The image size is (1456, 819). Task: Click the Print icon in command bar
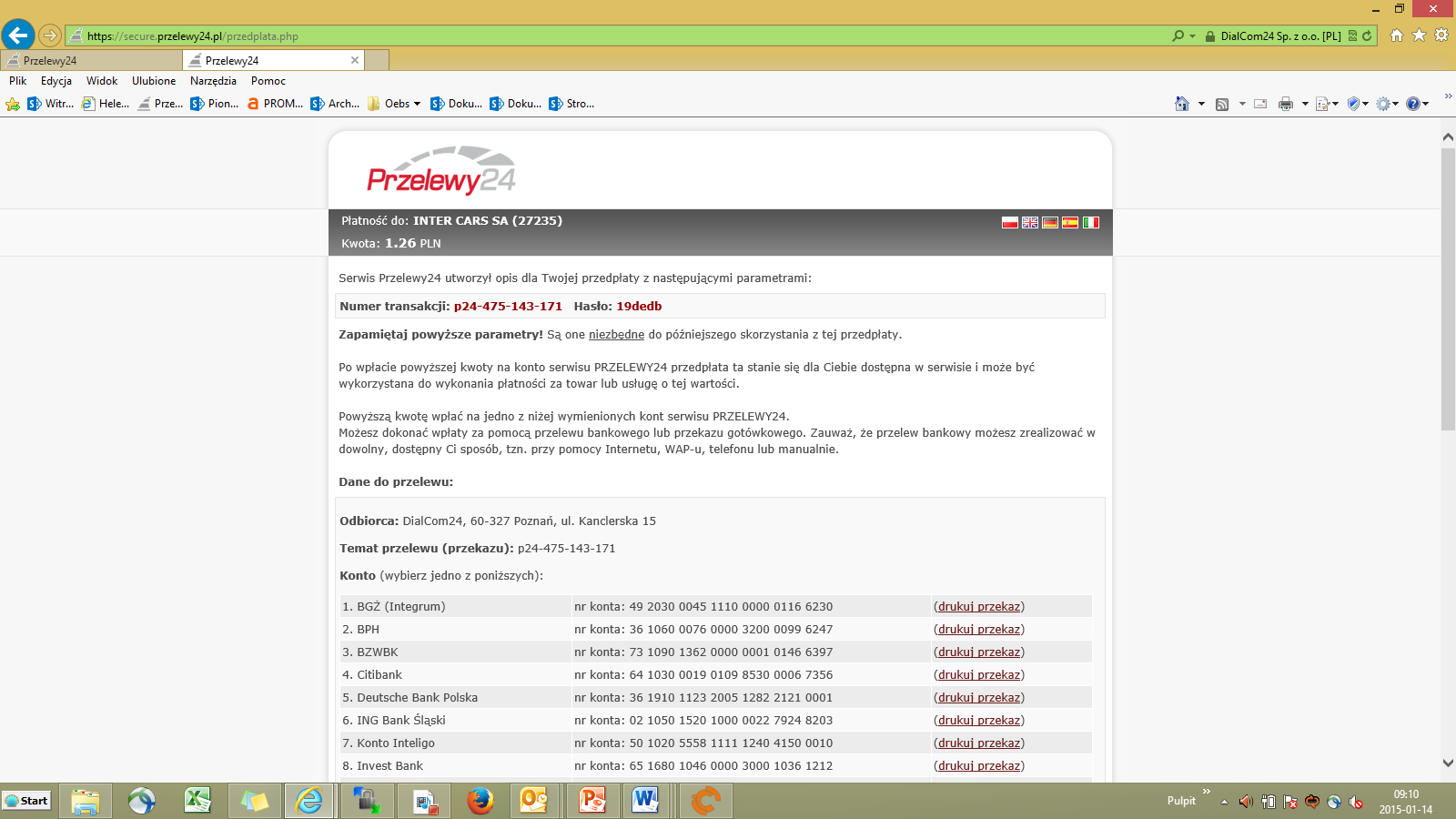click(1286, 104)
